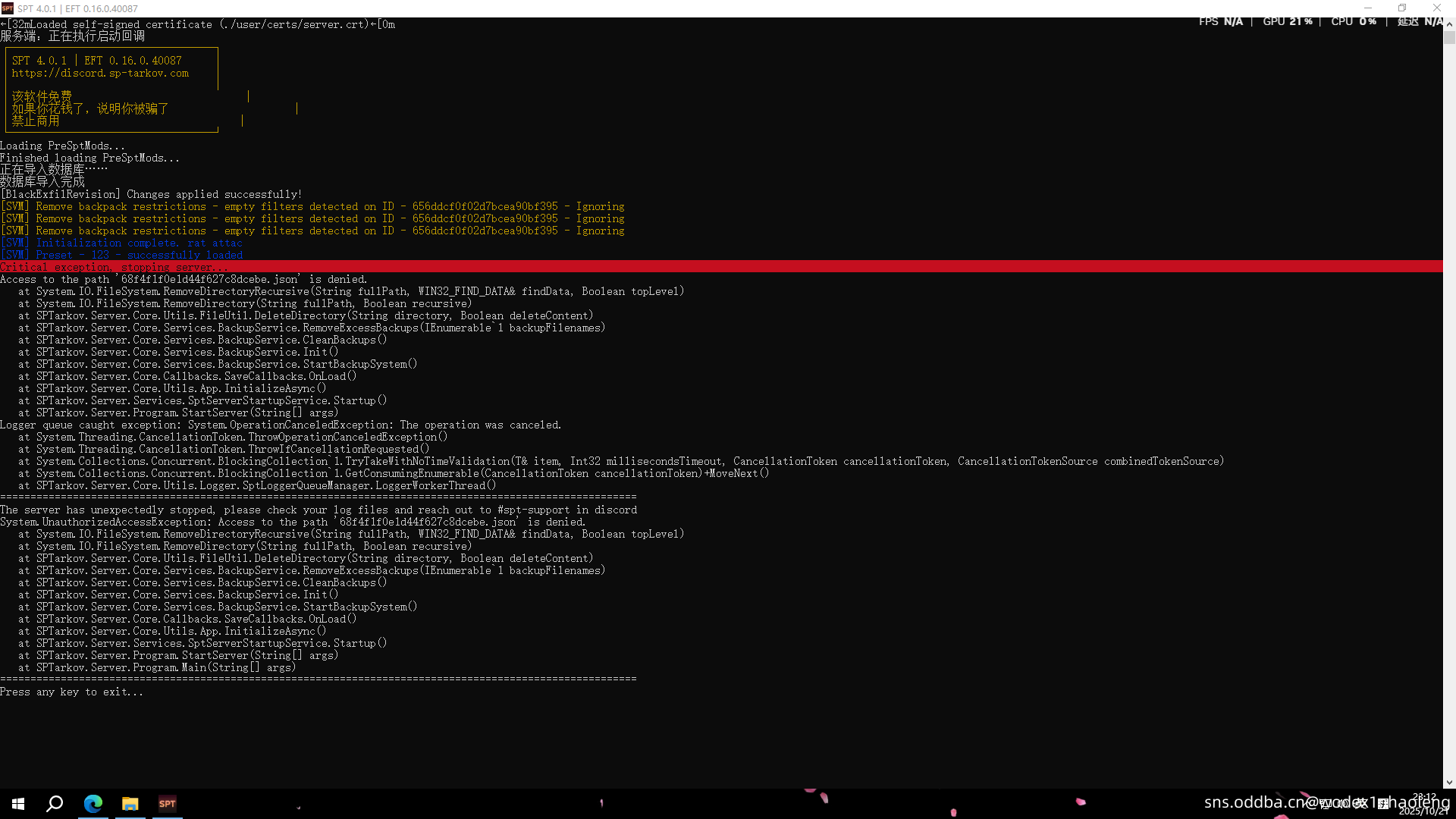Screen dimensions: 1456x819
Task: Click the 'Press any key to exit' line
Action: pos(71,692)
